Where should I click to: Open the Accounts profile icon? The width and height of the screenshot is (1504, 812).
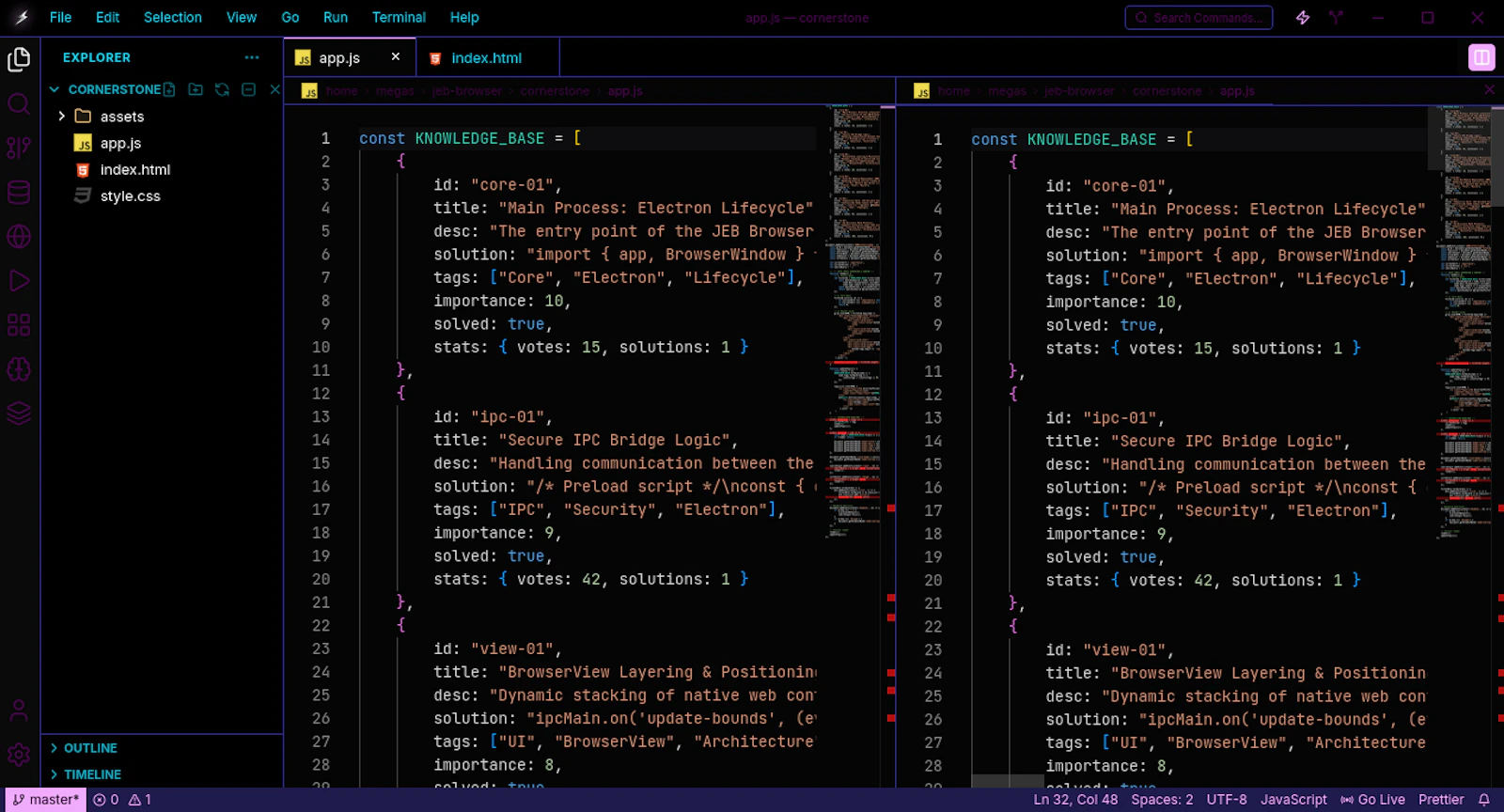19,710
